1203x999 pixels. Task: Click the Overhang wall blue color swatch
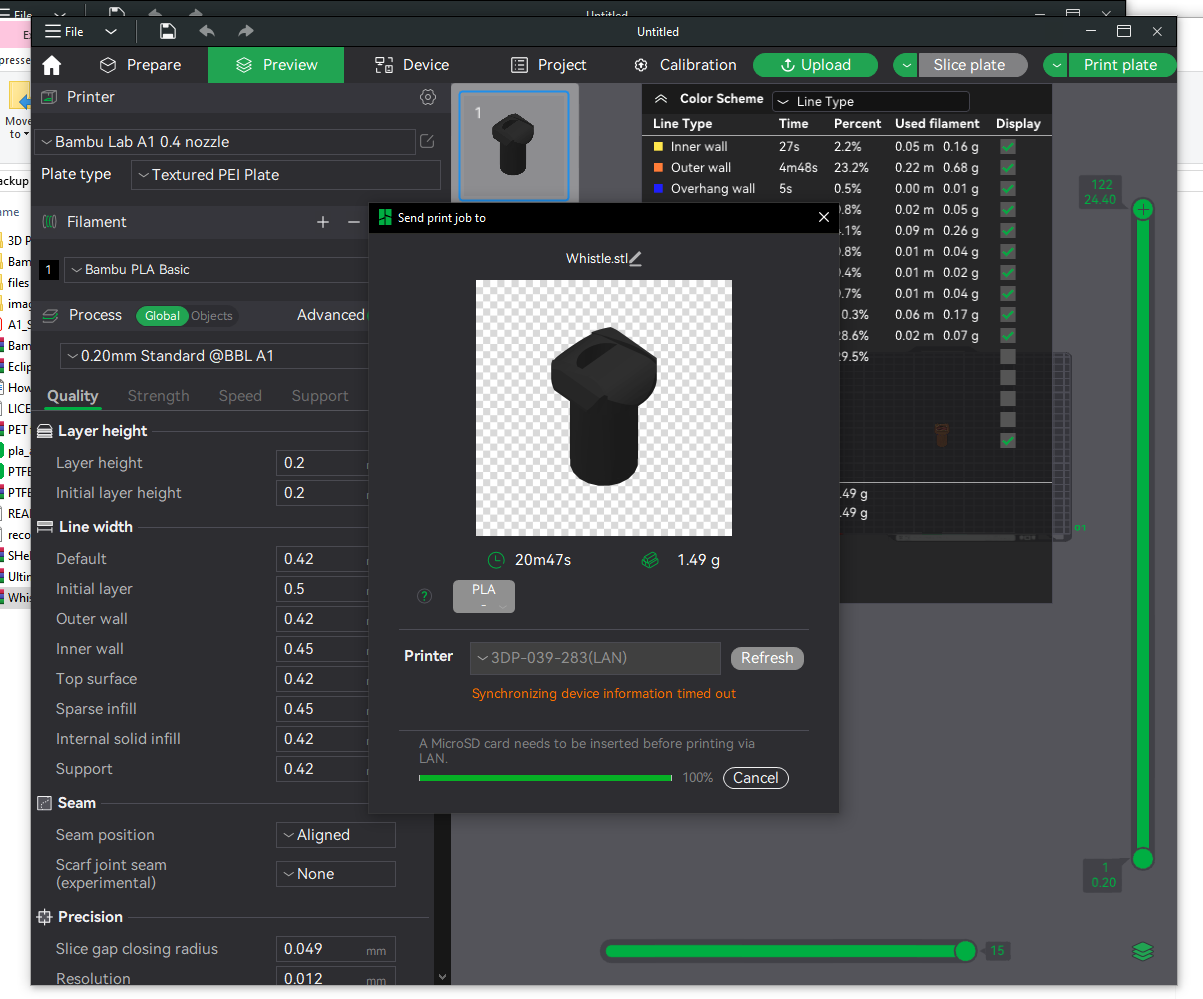point(658,189)
